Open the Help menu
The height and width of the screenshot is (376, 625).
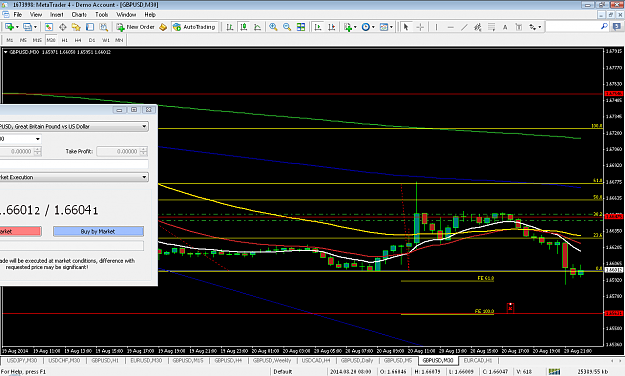[150, 15]
